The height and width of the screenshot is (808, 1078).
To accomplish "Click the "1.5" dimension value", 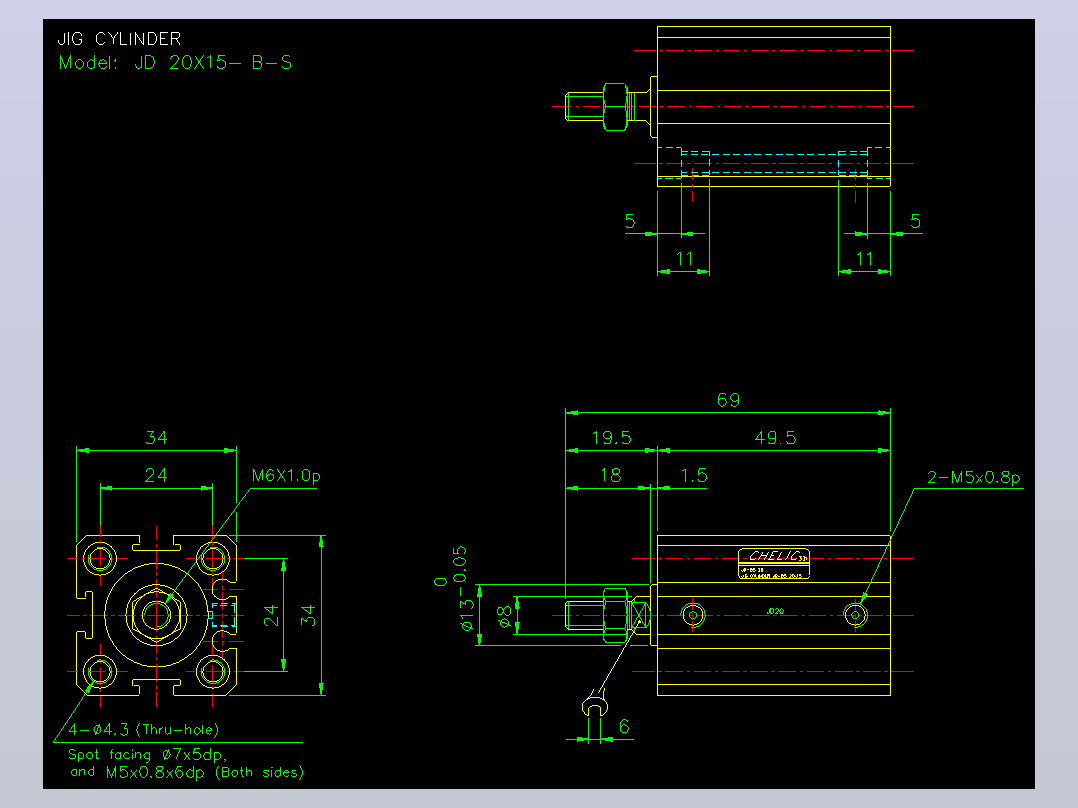I will point(694,475).
